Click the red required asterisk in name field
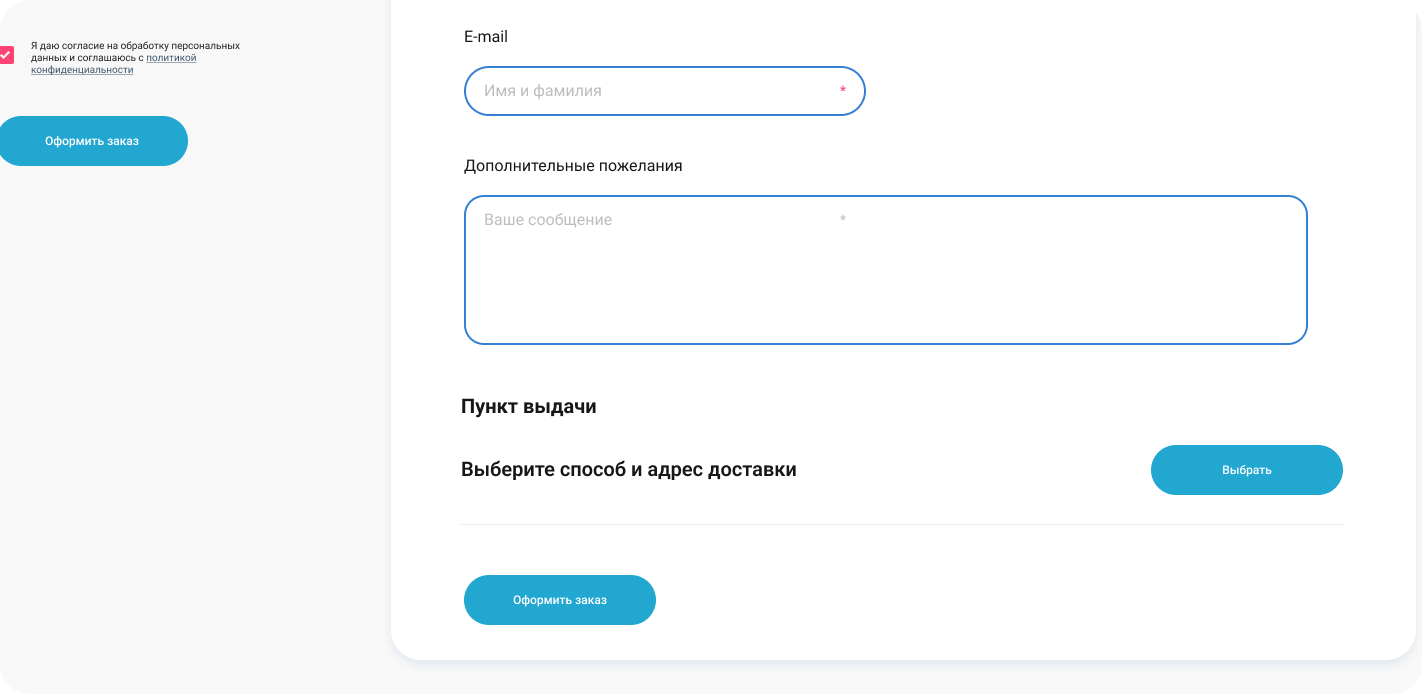Image resolution: width=1422 pixels, height=694 pixels. pos(843,91)
